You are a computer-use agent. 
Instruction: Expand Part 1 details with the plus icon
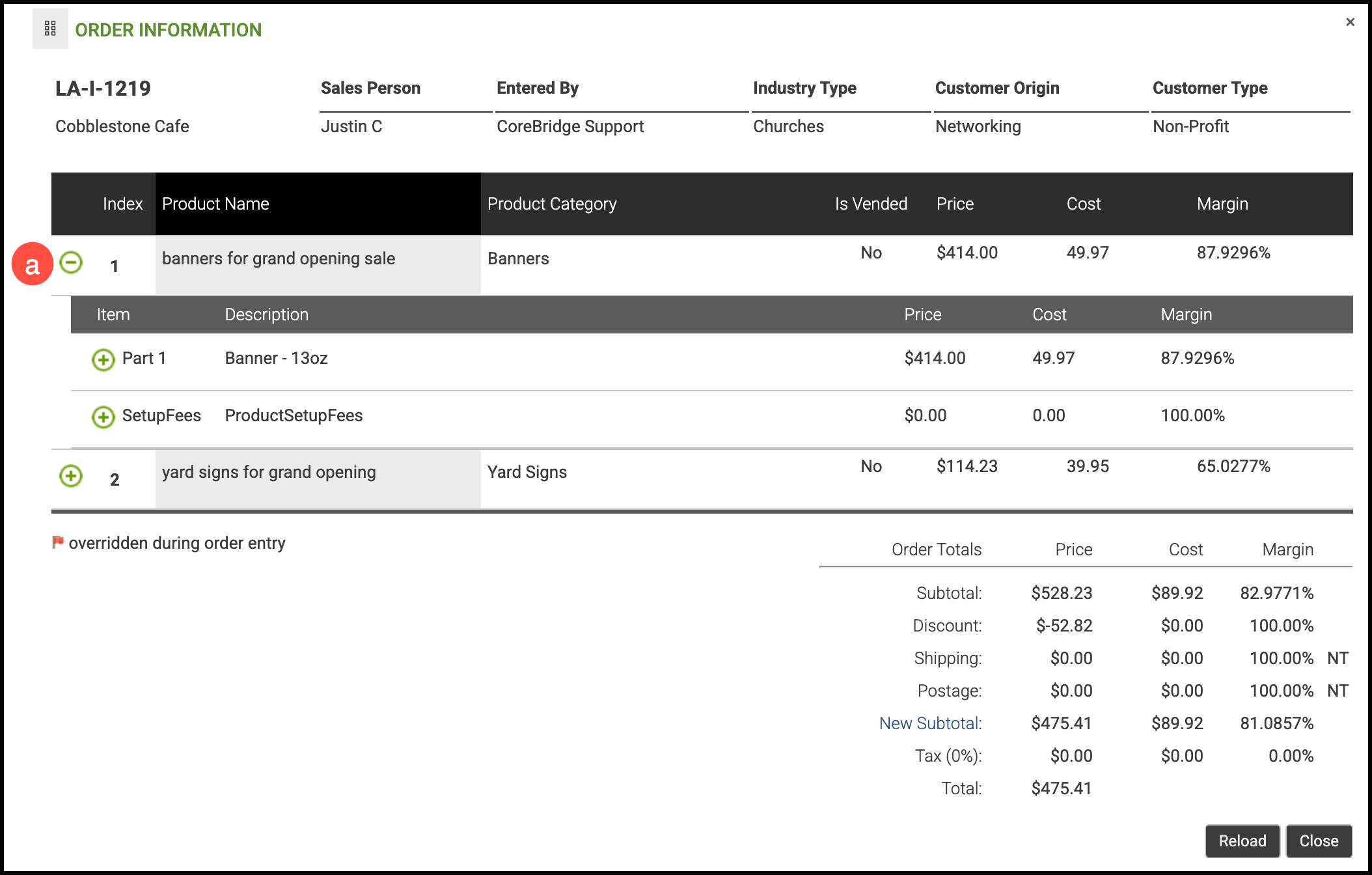tap(103, 359)
